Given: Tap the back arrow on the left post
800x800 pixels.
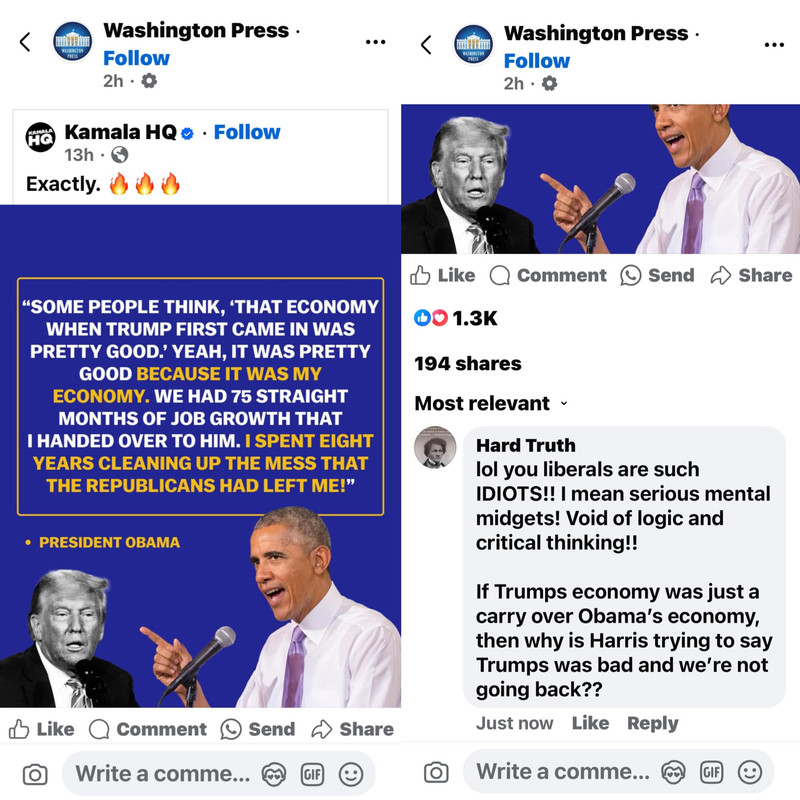Looking at the screenshot, I should [25, 42].
